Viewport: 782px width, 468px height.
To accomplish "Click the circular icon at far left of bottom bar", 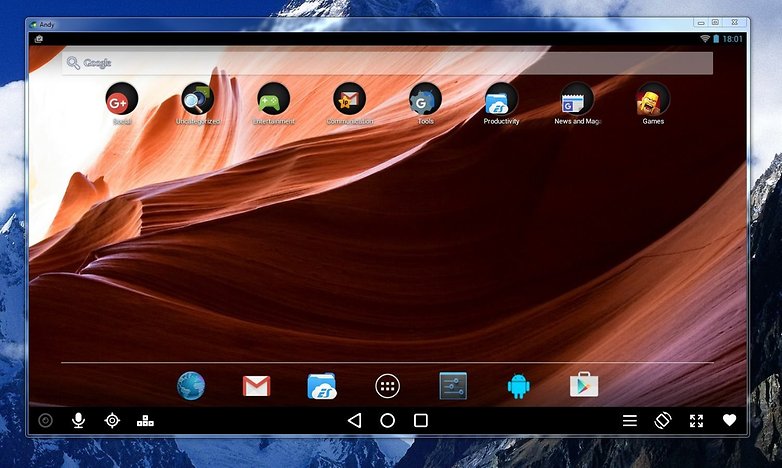I will tap(45, 421).
